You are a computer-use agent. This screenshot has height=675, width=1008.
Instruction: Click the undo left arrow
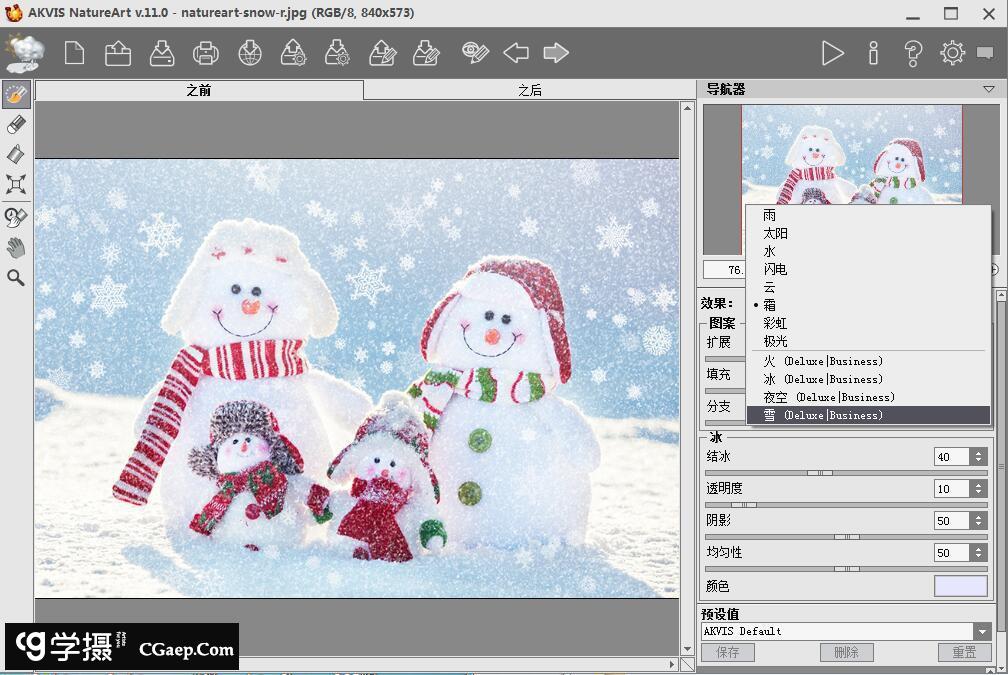[515, 53]
